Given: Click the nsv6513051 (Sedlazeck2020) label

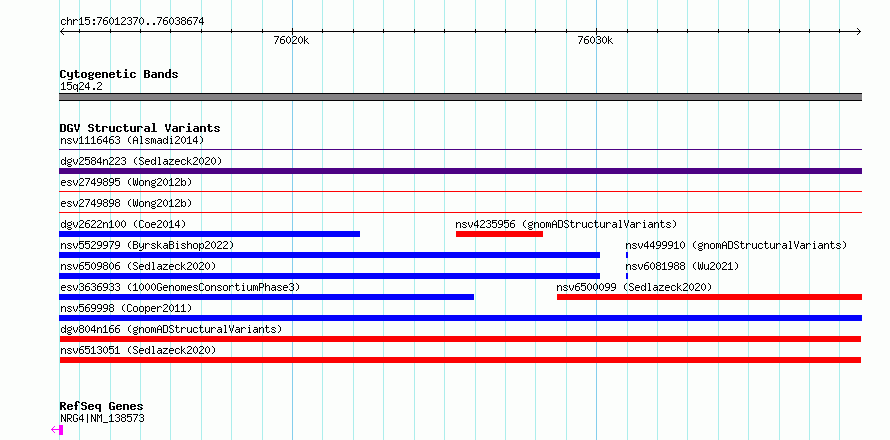Looking at the screenshot, I should (138, 350).
